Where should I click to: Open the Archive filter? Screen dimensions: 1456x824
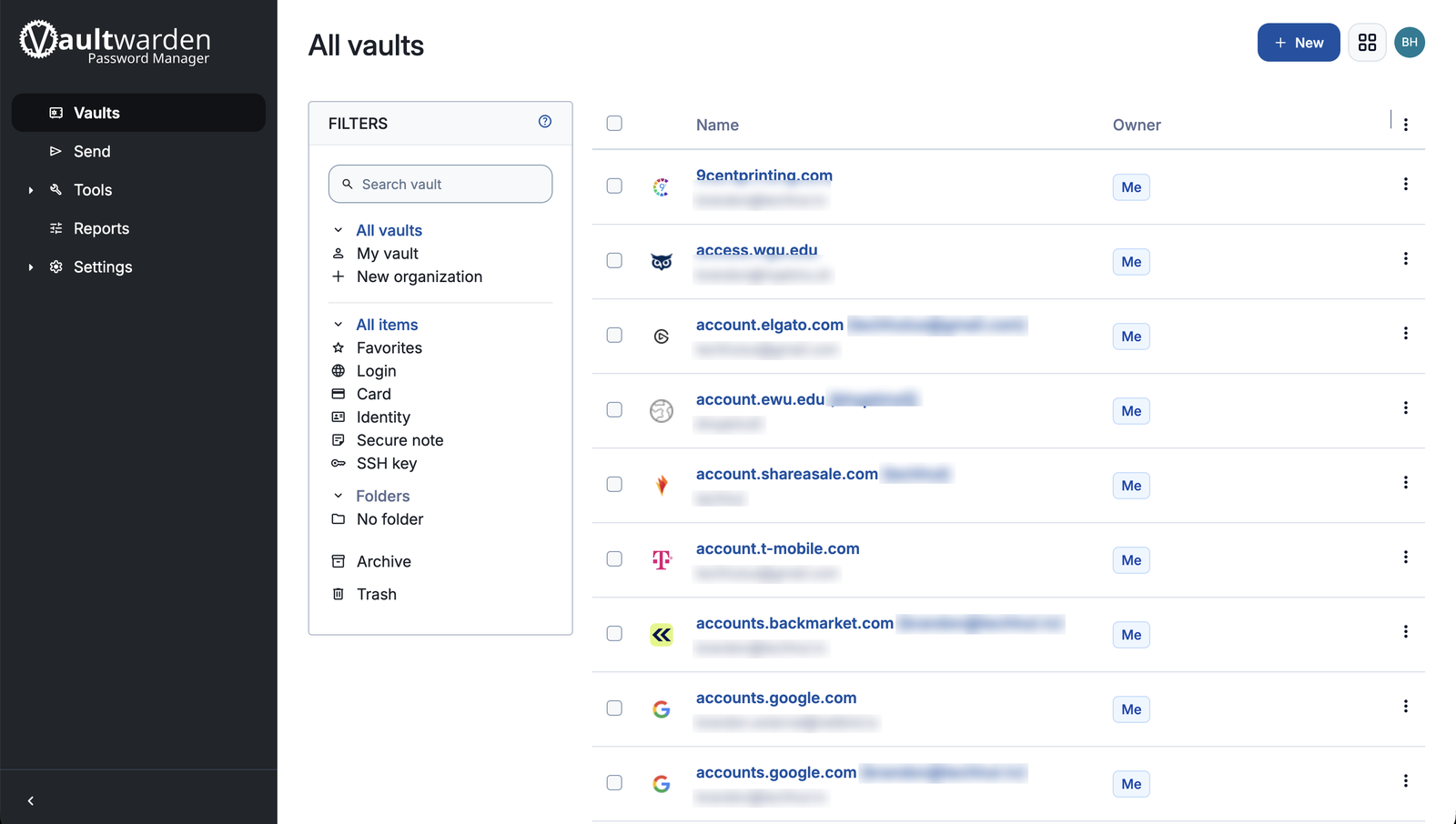(384, 562)
